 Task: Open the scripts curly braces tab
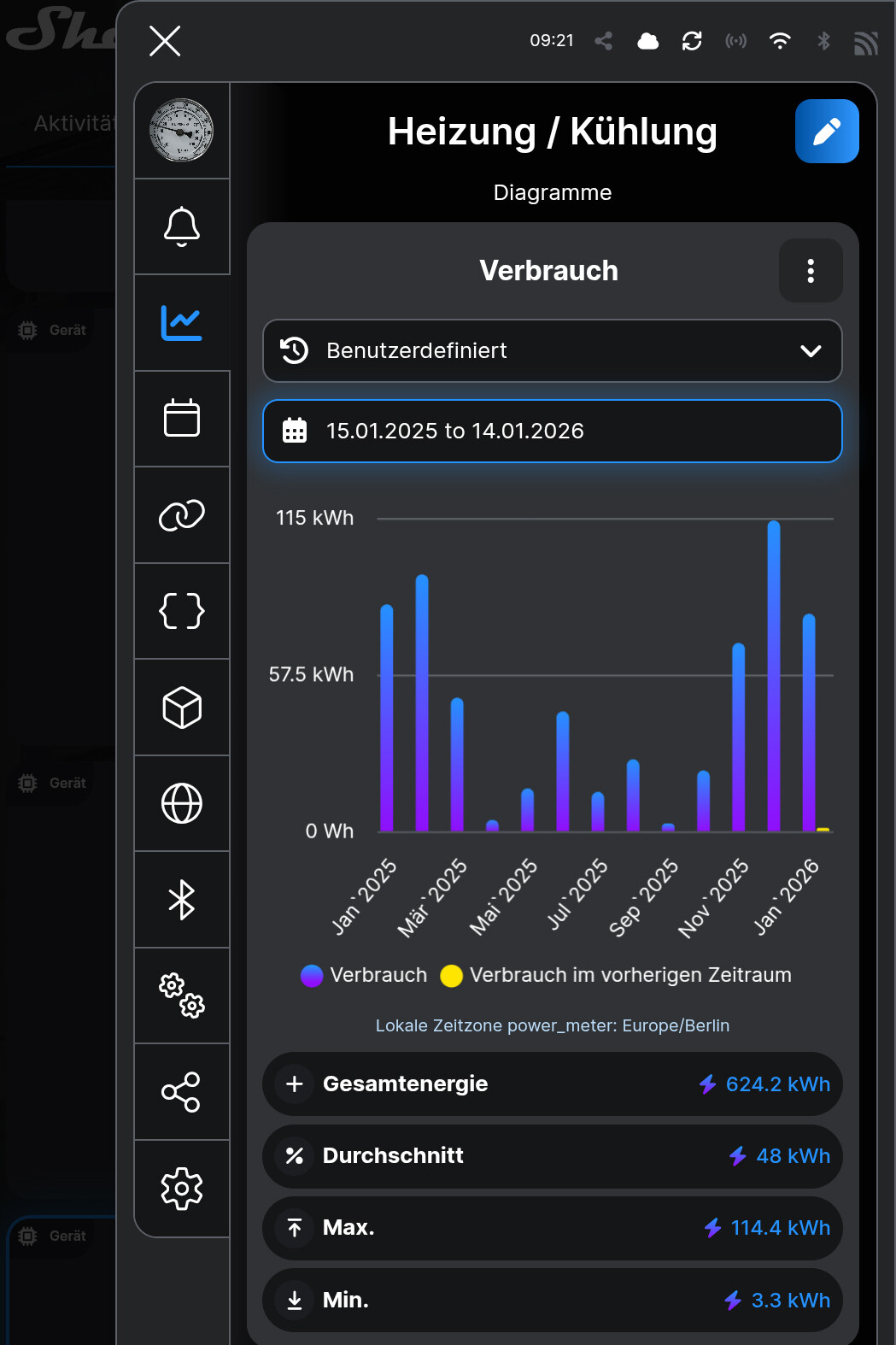tap(182, 611)
